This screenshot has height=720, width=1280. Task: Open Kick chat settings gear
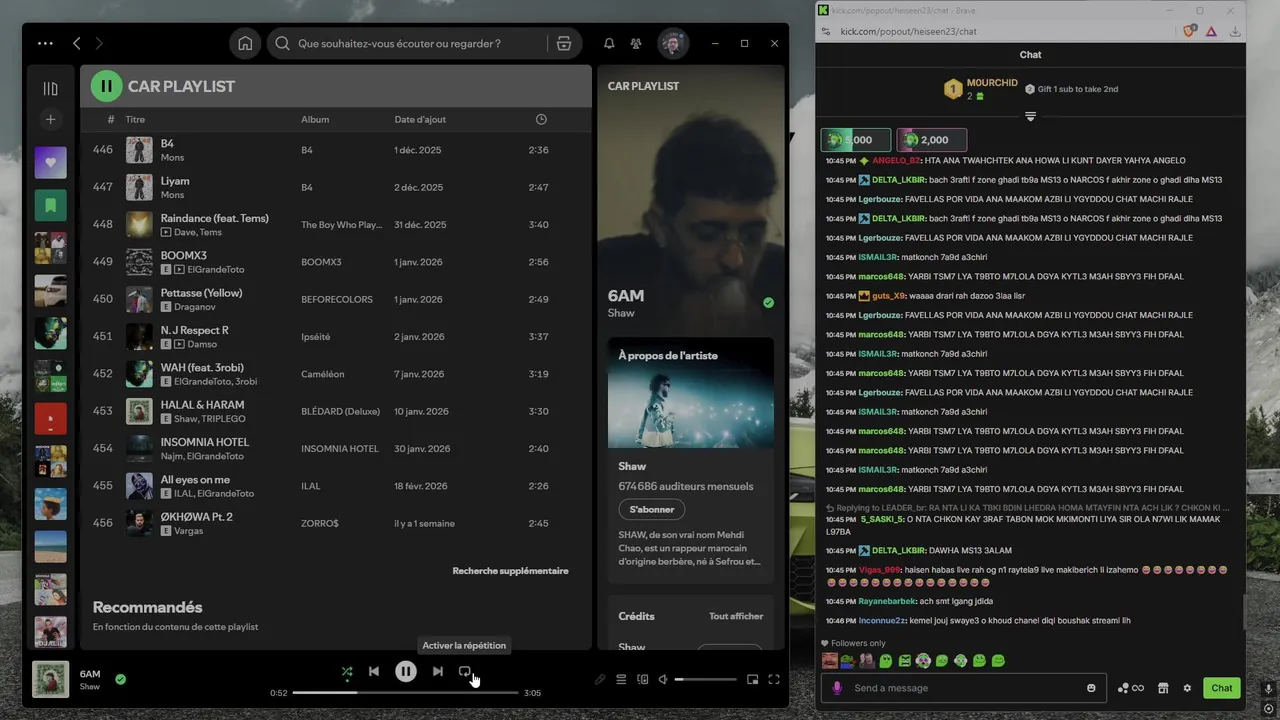(1187, 688)
